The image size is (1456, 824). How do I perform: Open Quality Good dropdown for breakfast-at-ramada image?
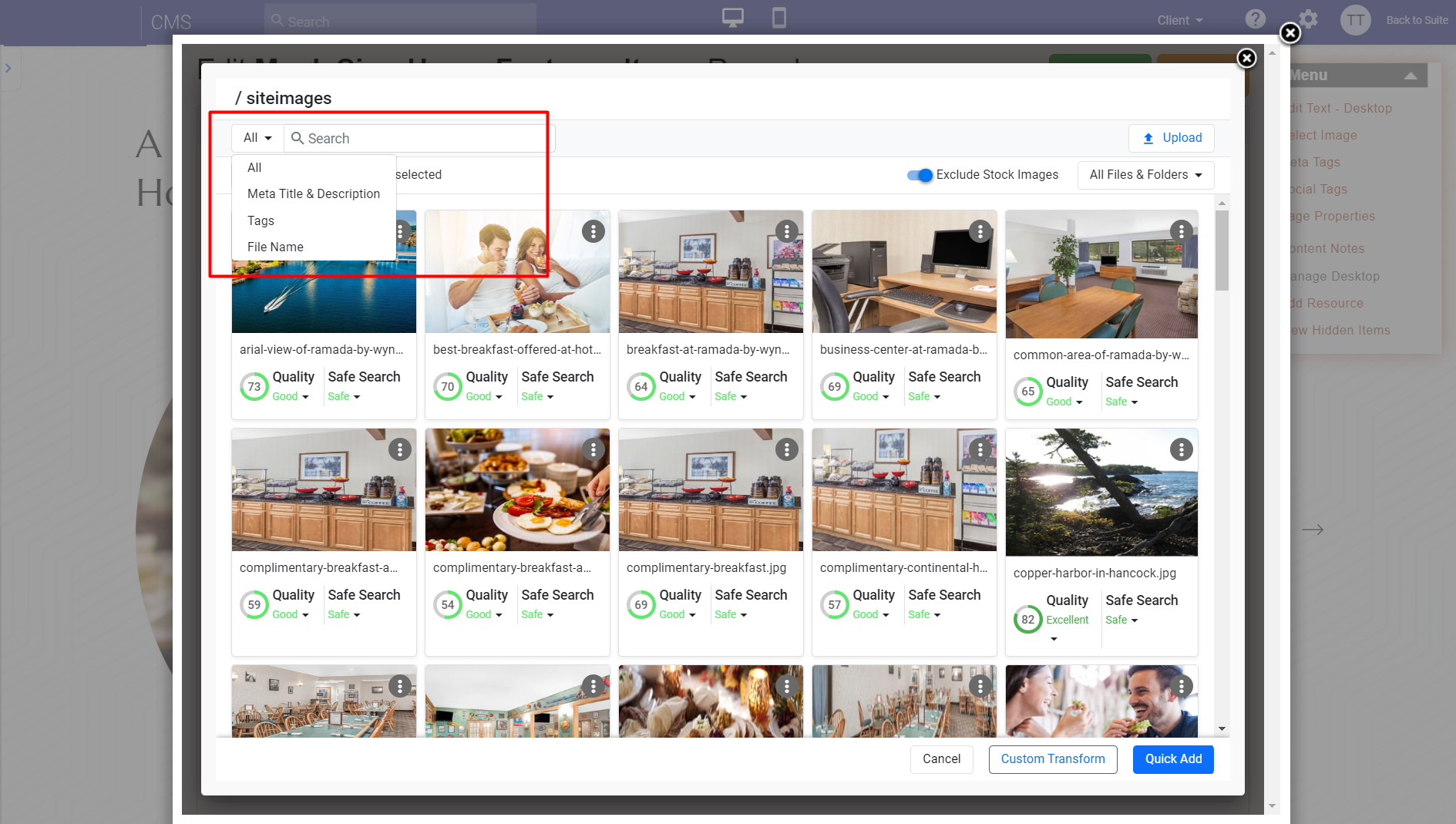(x=678, y=396)
